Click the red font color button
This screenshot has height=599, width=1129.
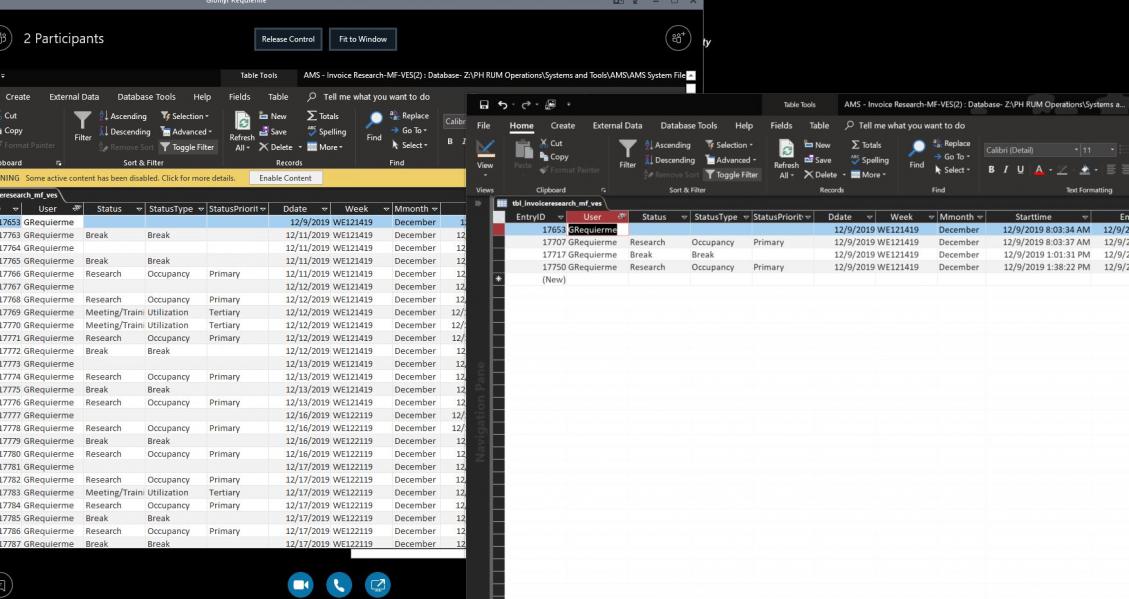pos(1040,170)
